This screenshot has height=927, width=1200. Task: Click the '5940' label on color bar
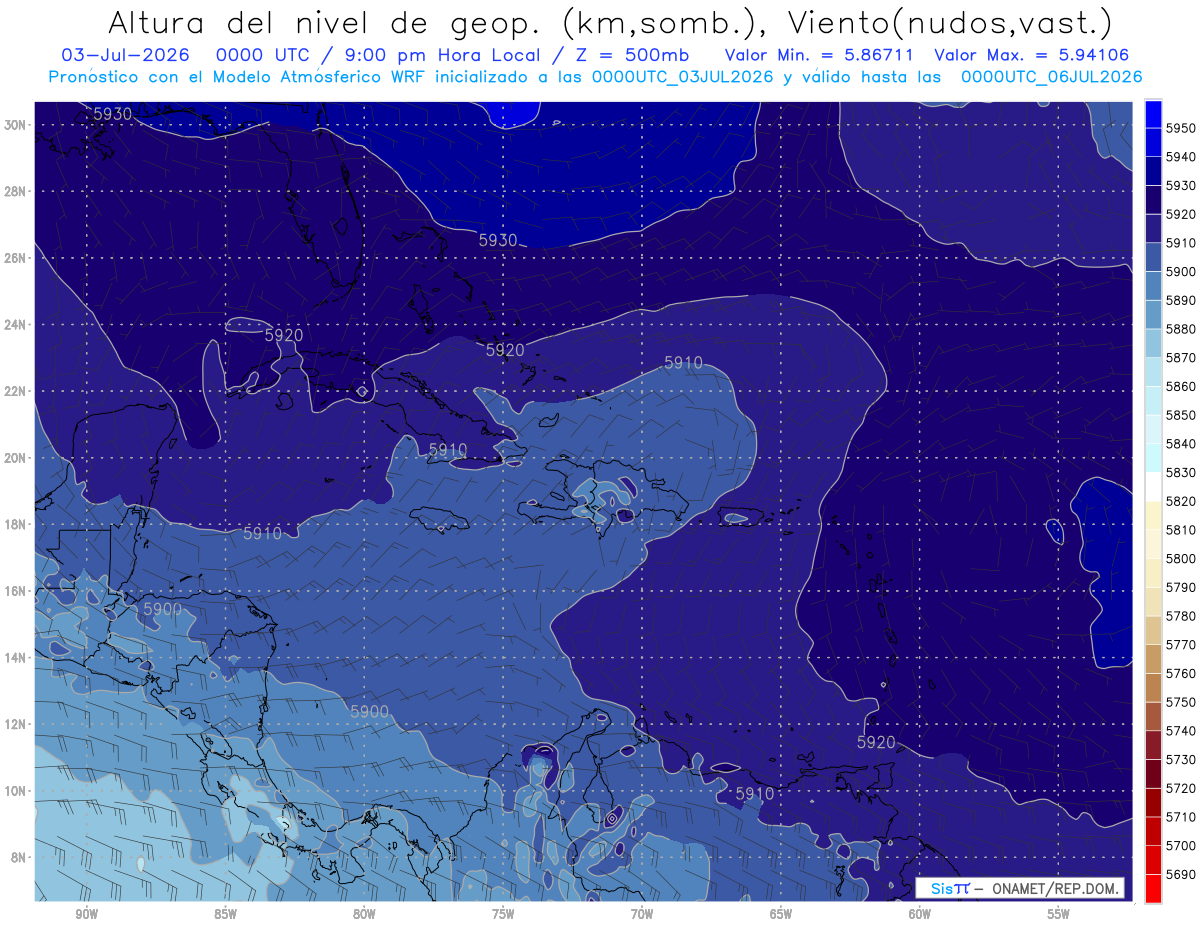pyautogui.click(x=1182, y=157)
